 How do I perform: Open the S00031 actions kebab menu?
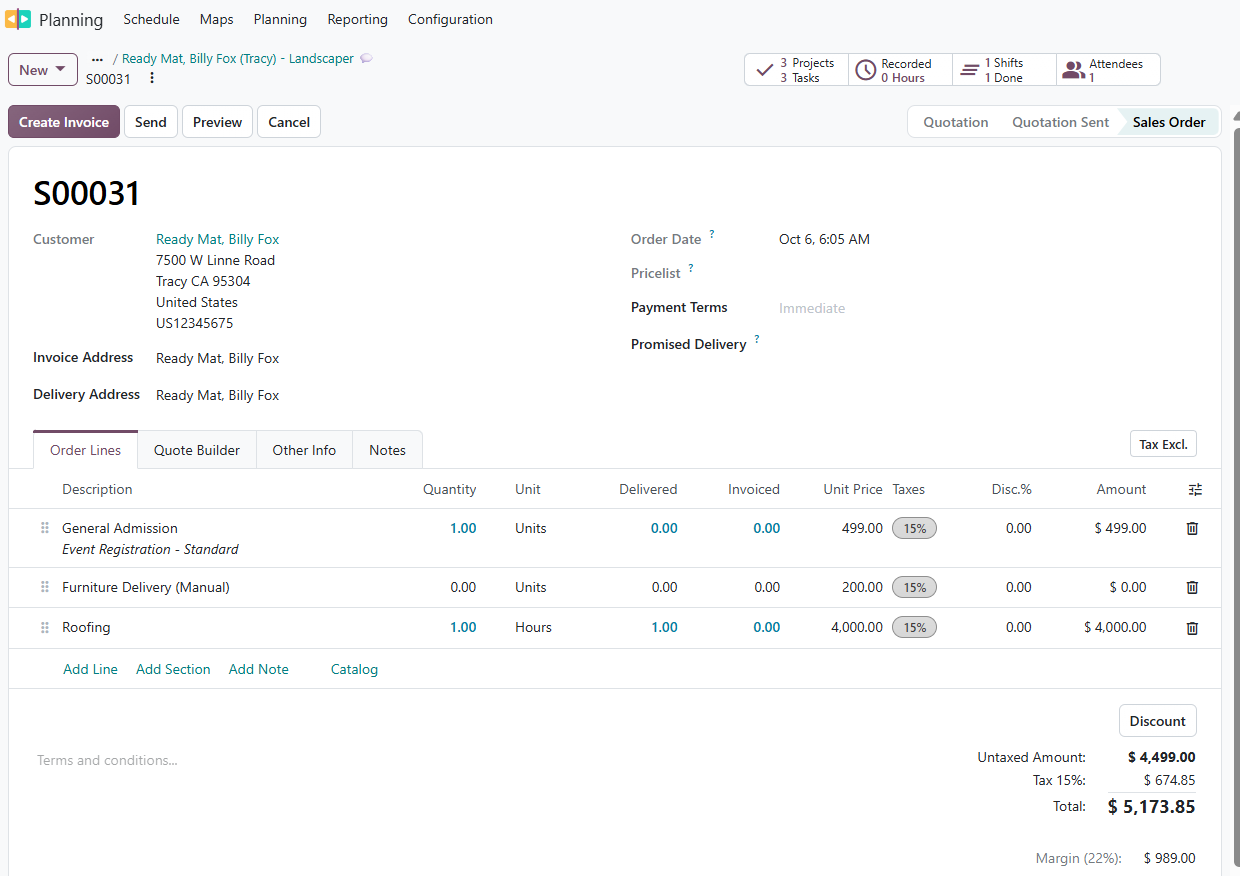click(x=152, y=78)
